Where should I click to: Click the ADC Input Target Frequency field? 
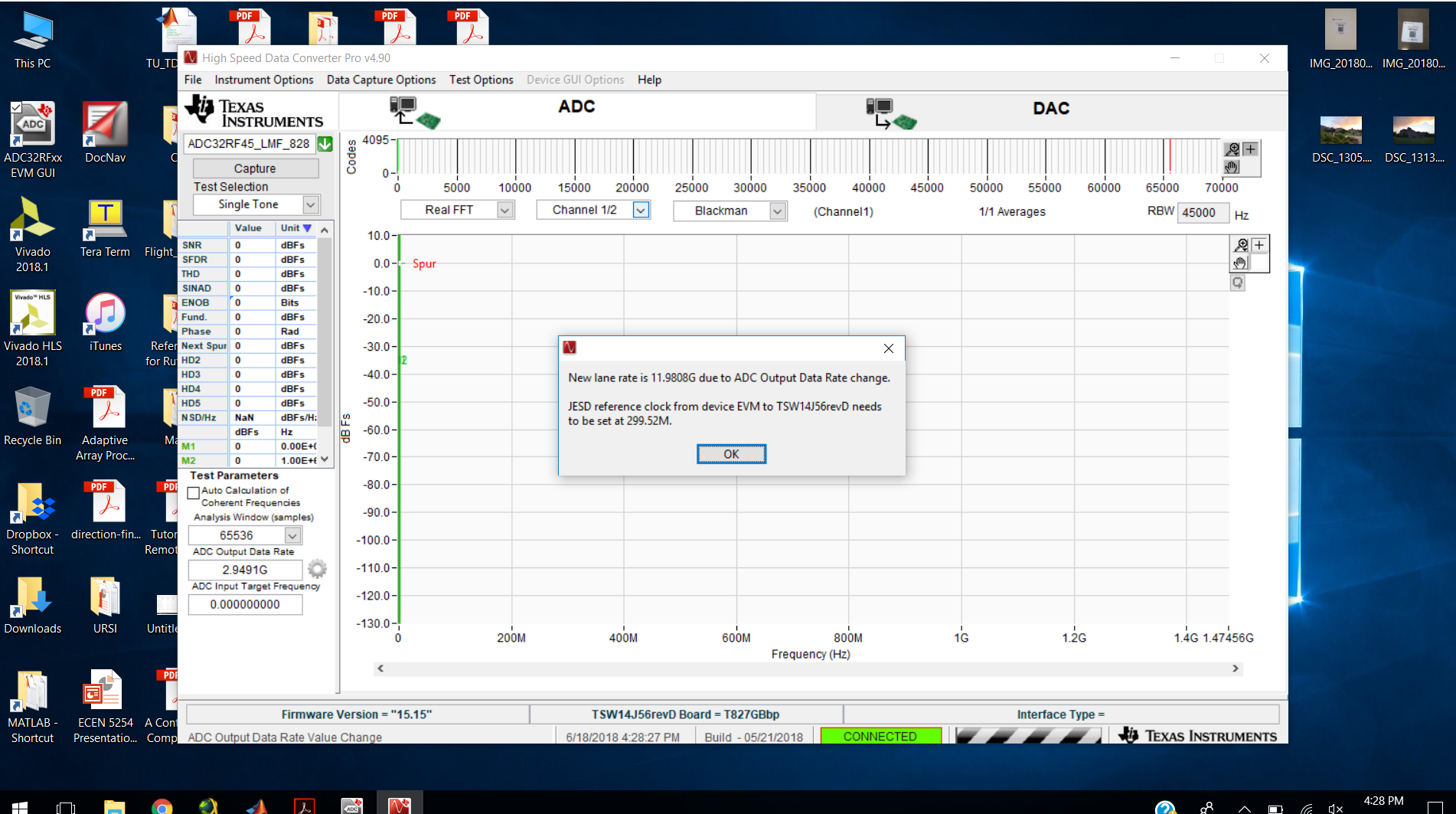(x=245, y=604)
